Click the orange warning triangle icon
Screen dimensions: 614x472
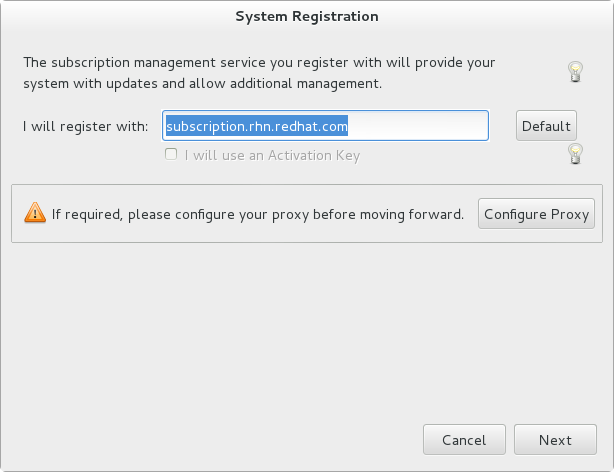35,212
